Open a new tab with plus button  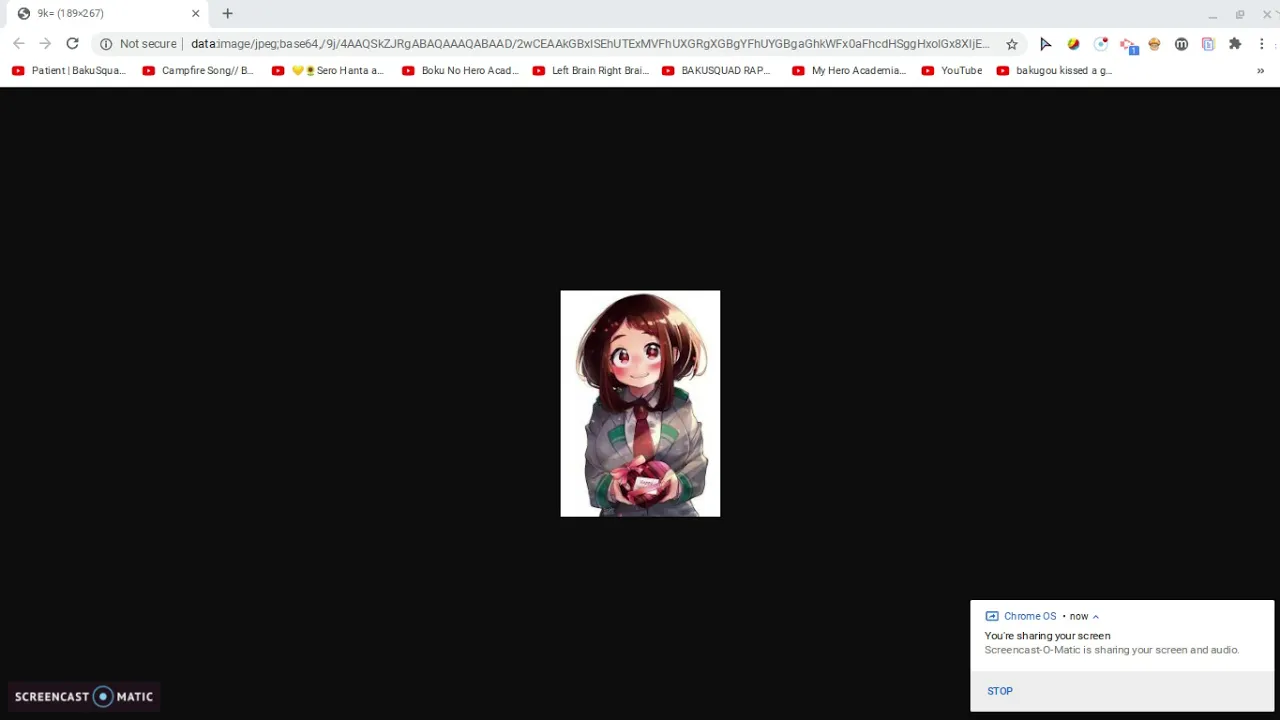[227, 13]
